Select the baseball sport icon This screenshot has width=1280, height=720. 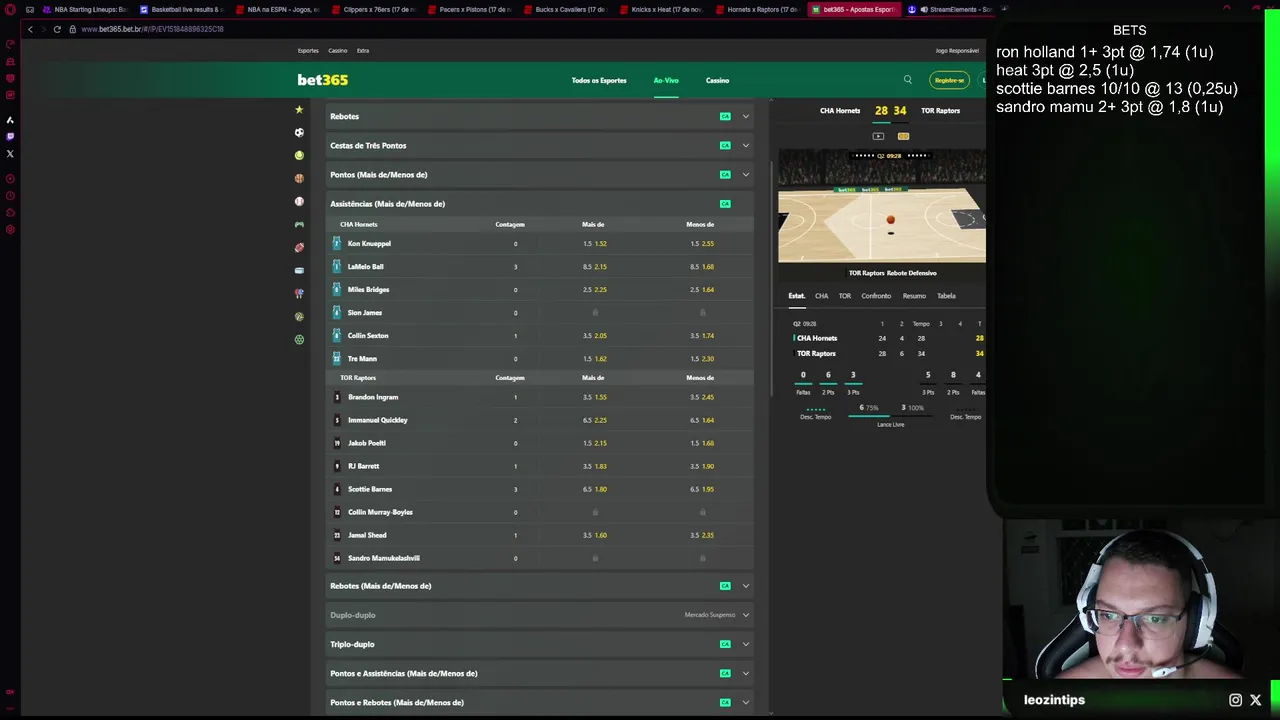(x=299, y=201)
